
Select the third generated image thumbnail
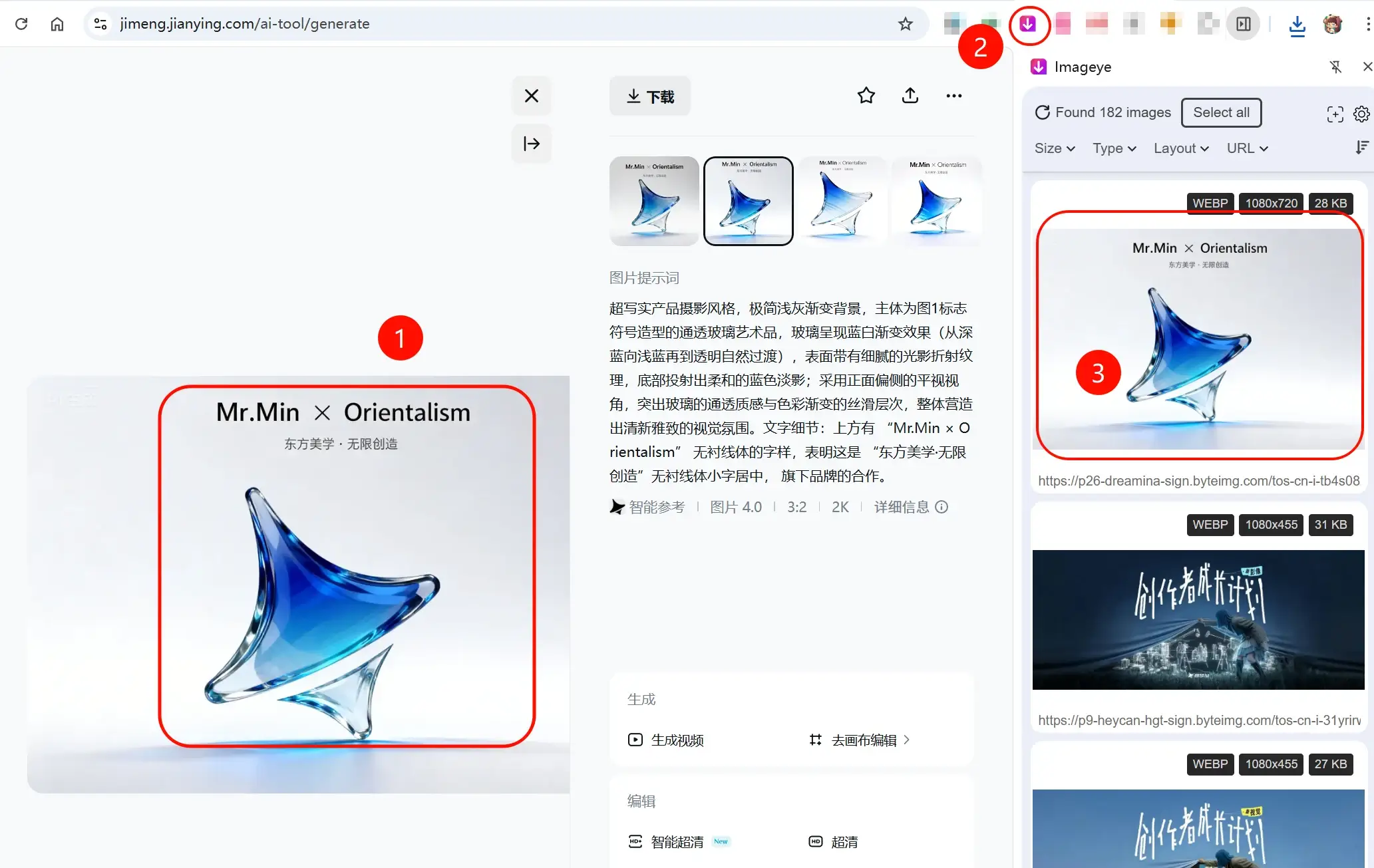click(x=843, y=201)
